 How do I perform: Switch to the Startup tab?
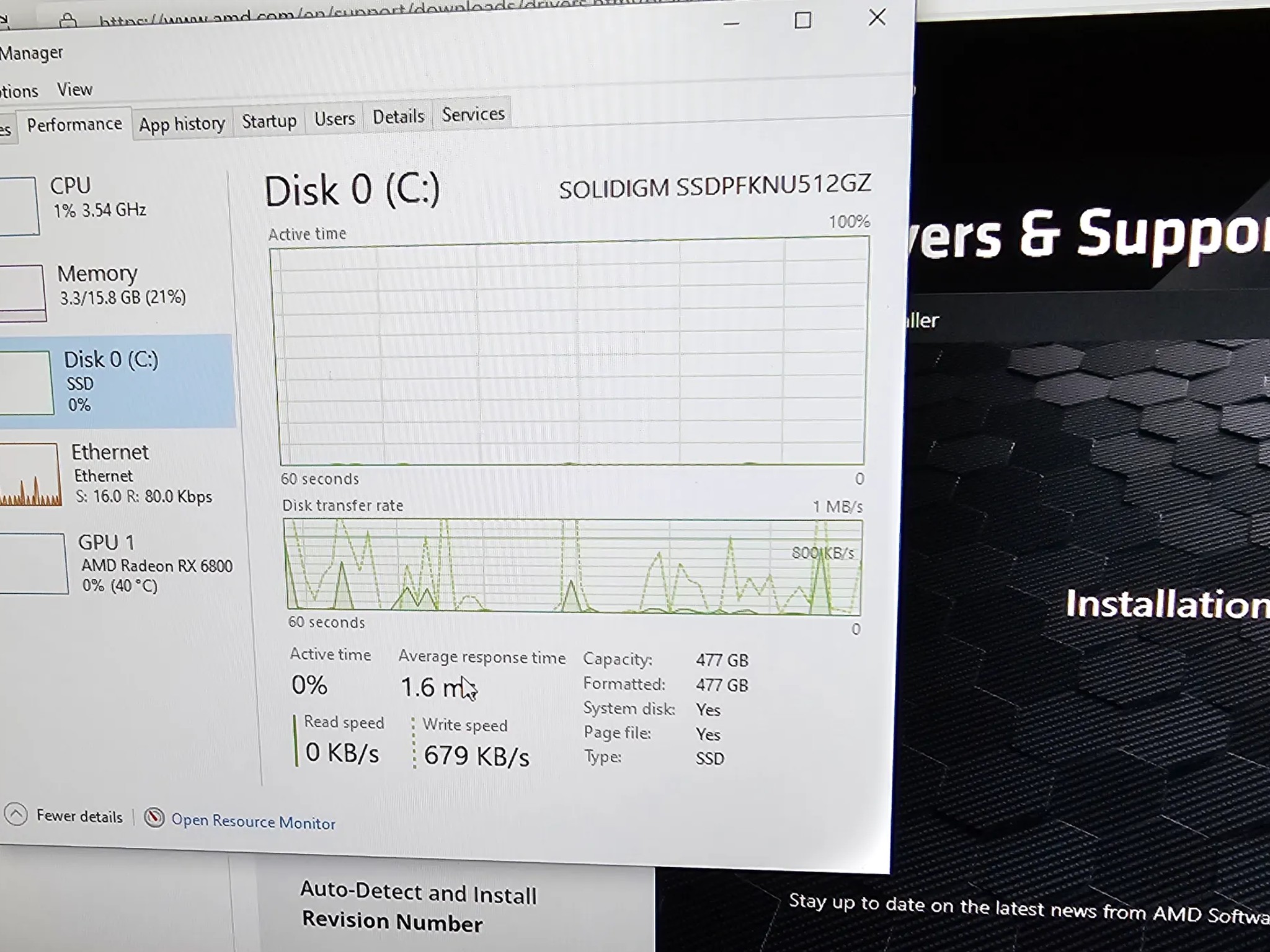tap(269, 121)
